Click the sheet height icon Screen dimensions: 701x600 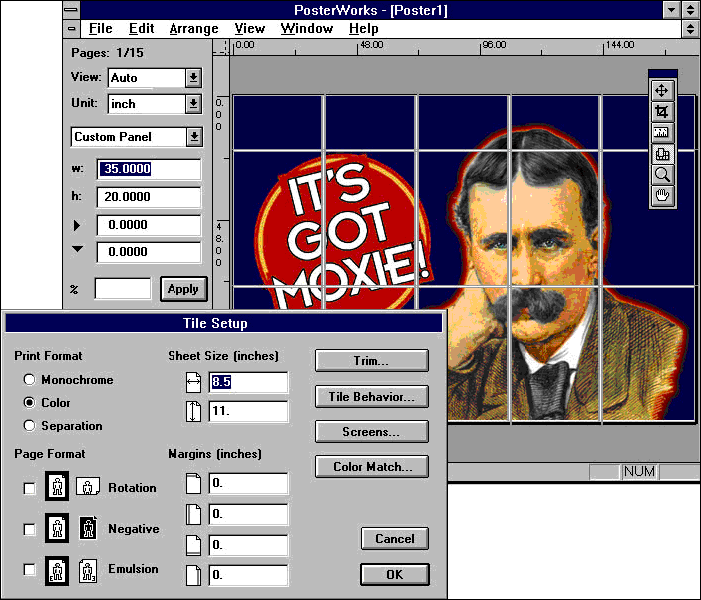(193, 412)
